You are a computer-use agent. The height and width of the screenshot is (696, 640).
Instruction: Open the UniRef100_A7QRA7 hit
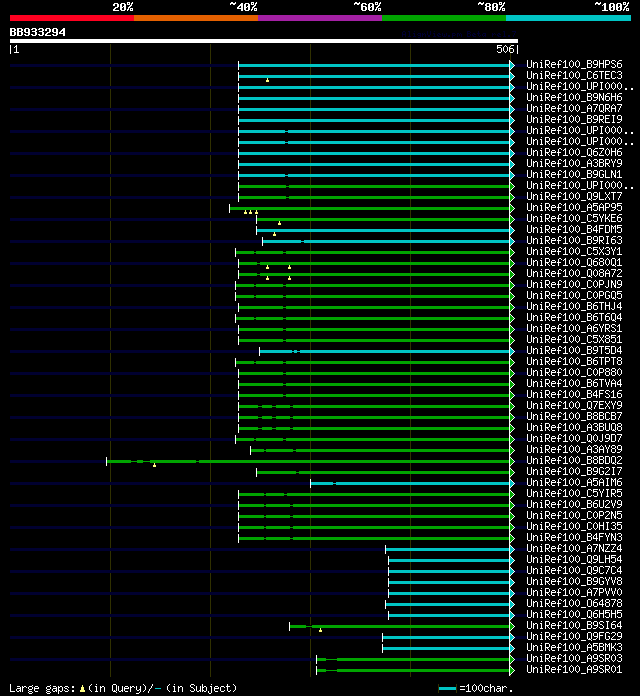tap(574, 108)
